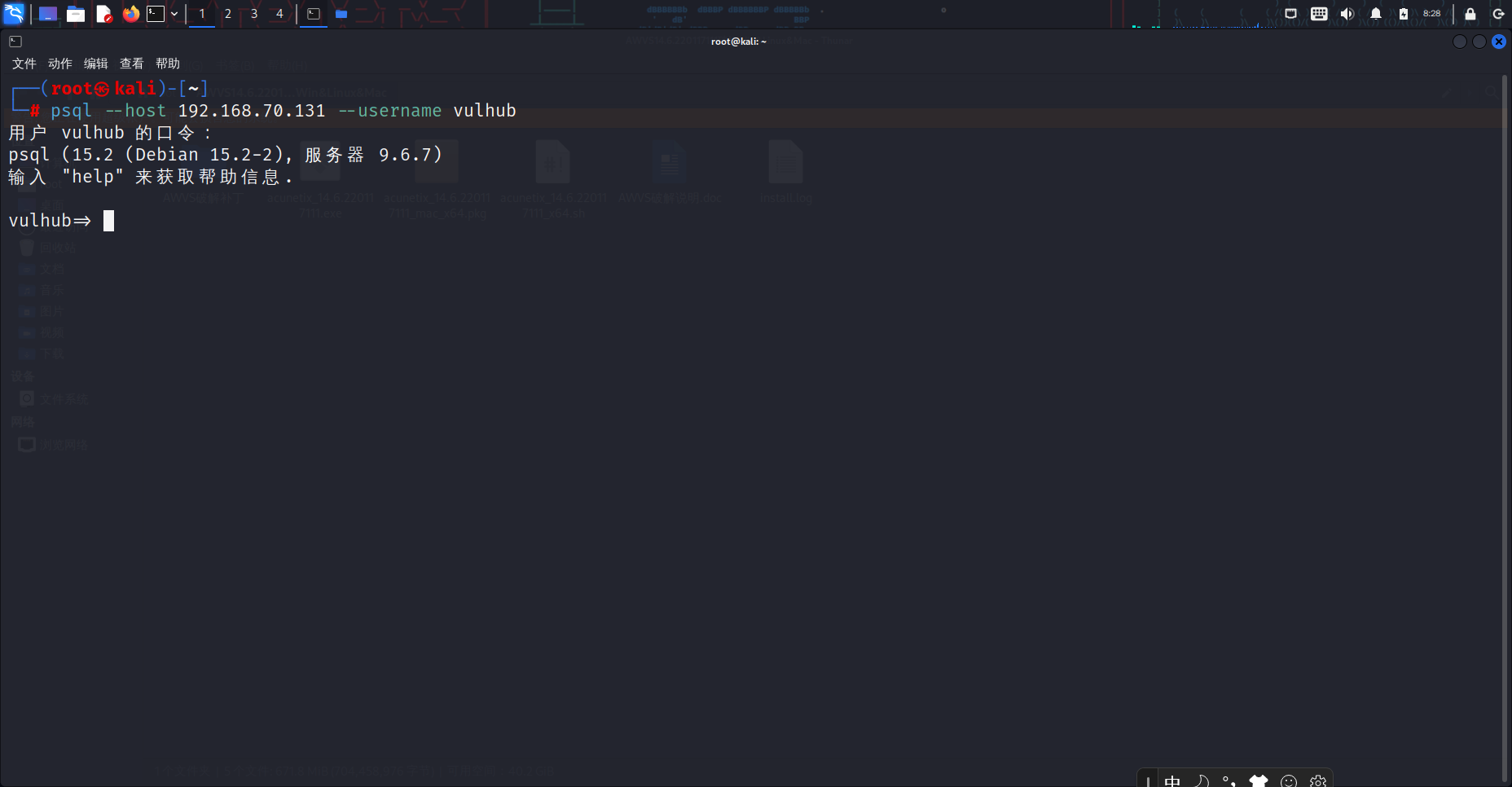Open the emoji smiley icon
Screen dimensions: 1512x787
(x=1289, y=781)
